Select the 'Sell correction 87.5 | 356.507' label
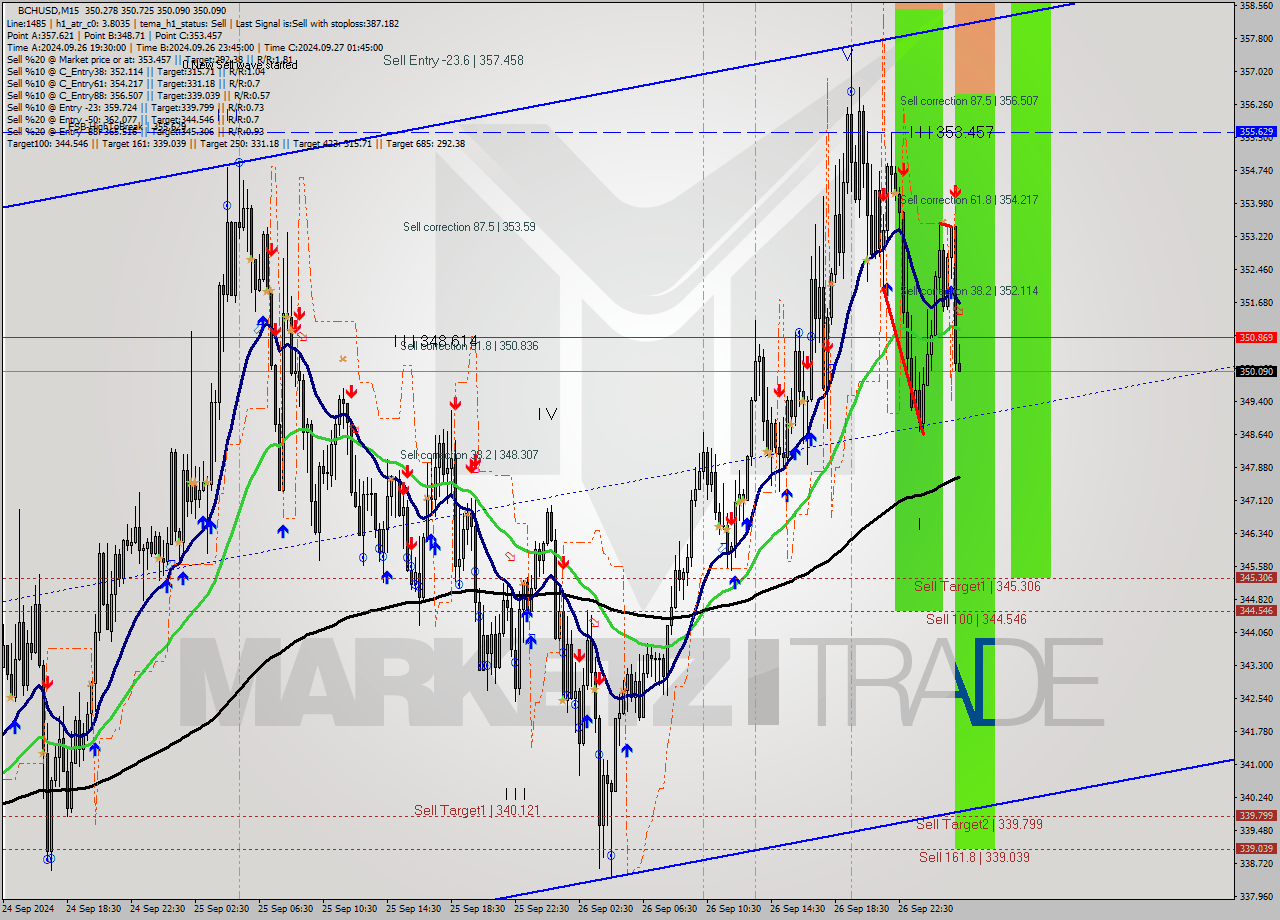The height and width of the screenshot is (920, 1280). (x=969, y=101)
